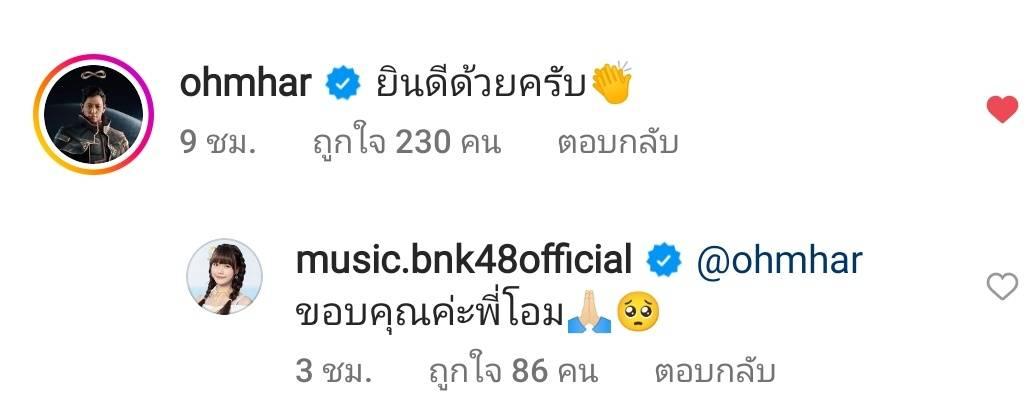Click the verified badge beside music.bnk48official

coord(664,261)
